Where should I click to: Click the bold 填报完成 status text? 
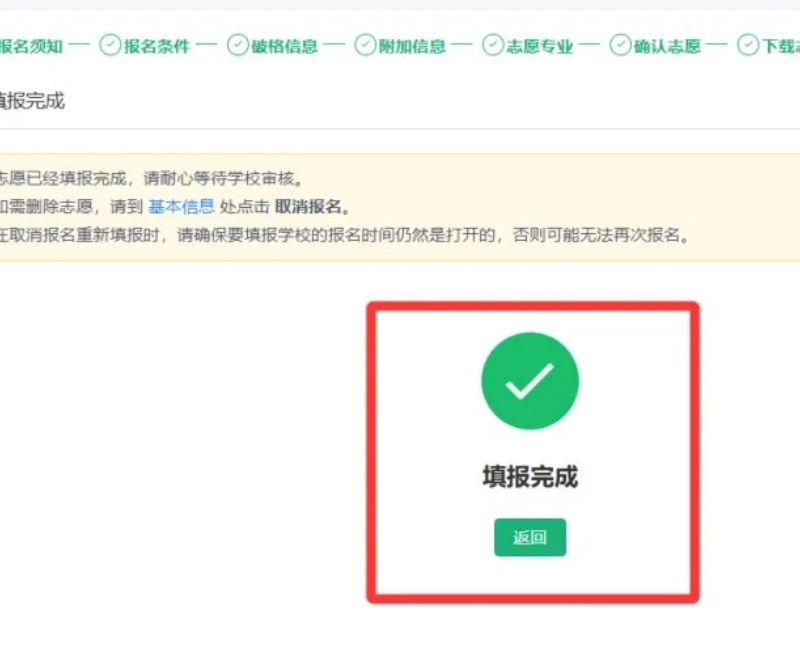[530, 477]
